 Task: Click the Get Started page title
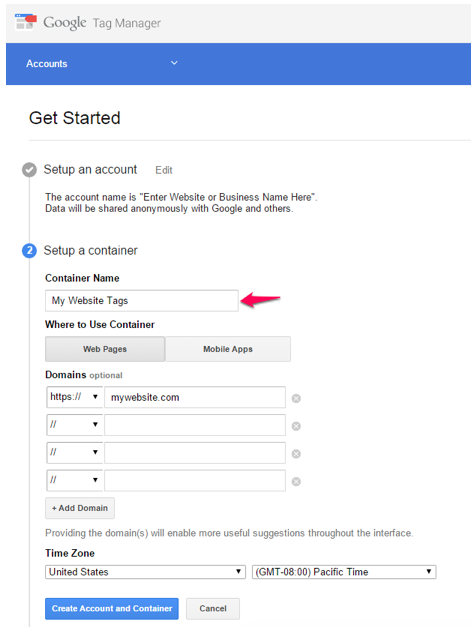74,118
